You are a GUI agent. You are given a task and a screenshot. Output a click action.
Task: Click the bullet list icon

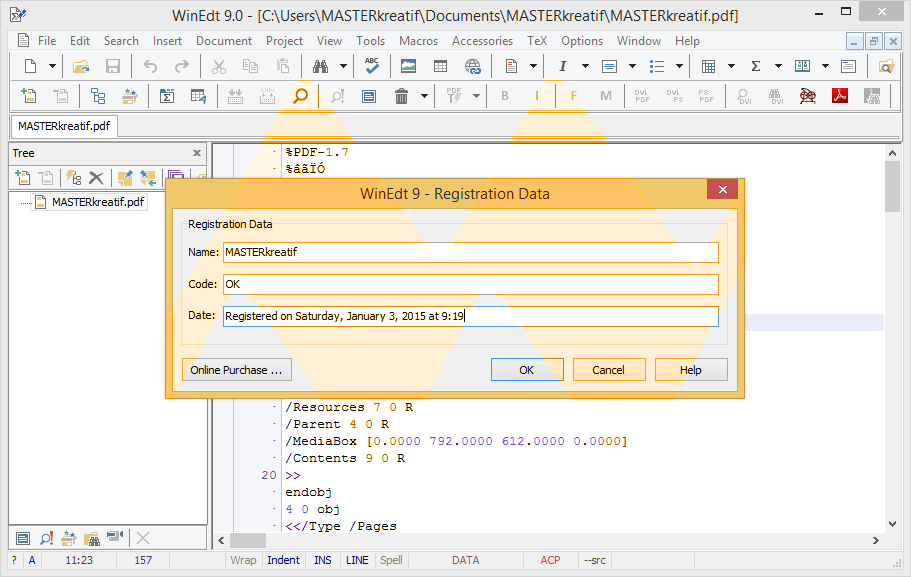[657, 66]
